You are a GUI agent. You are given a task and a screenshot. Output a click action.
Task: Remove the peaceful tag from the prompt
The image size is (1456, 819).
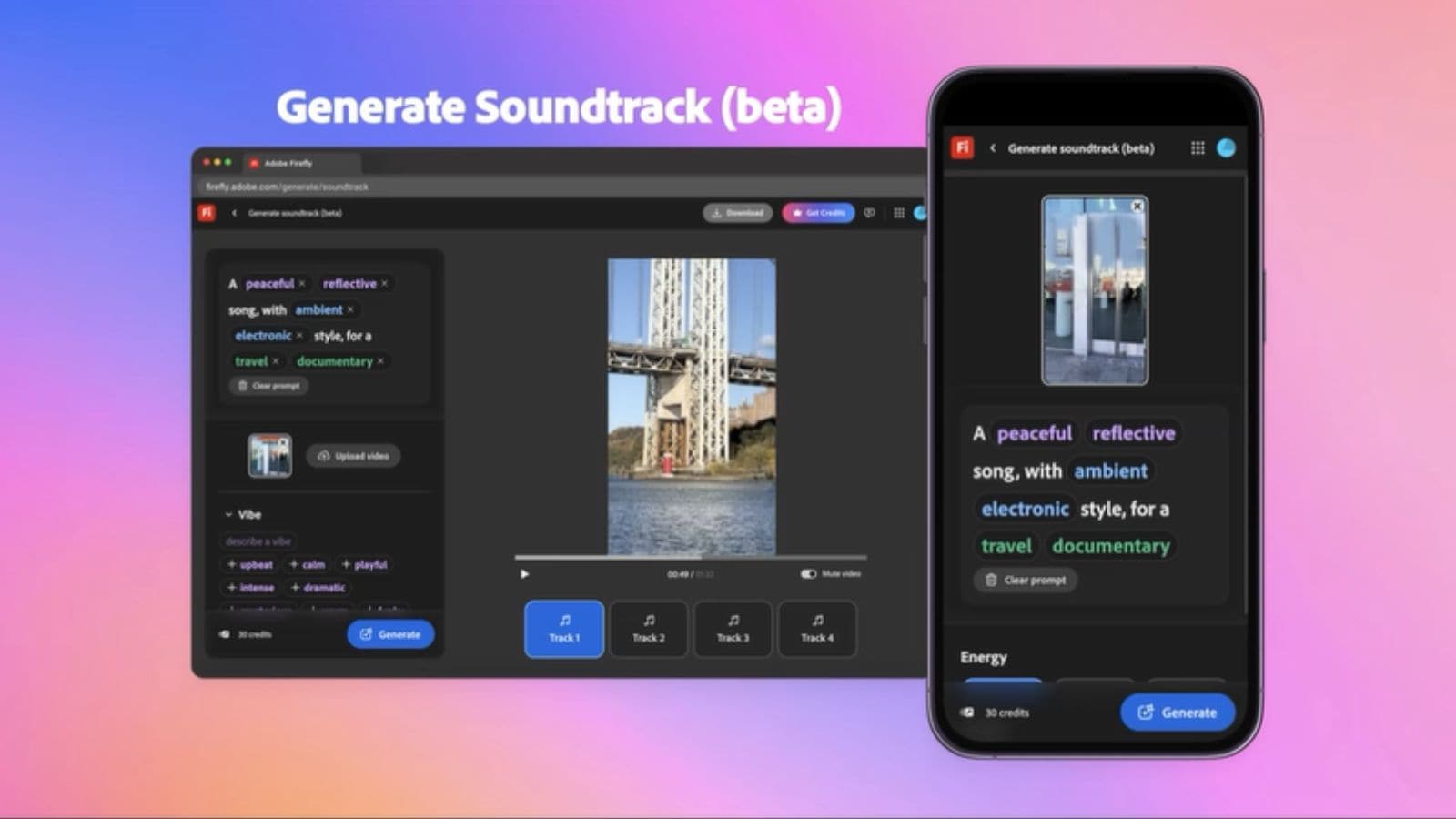coord(302,283)
